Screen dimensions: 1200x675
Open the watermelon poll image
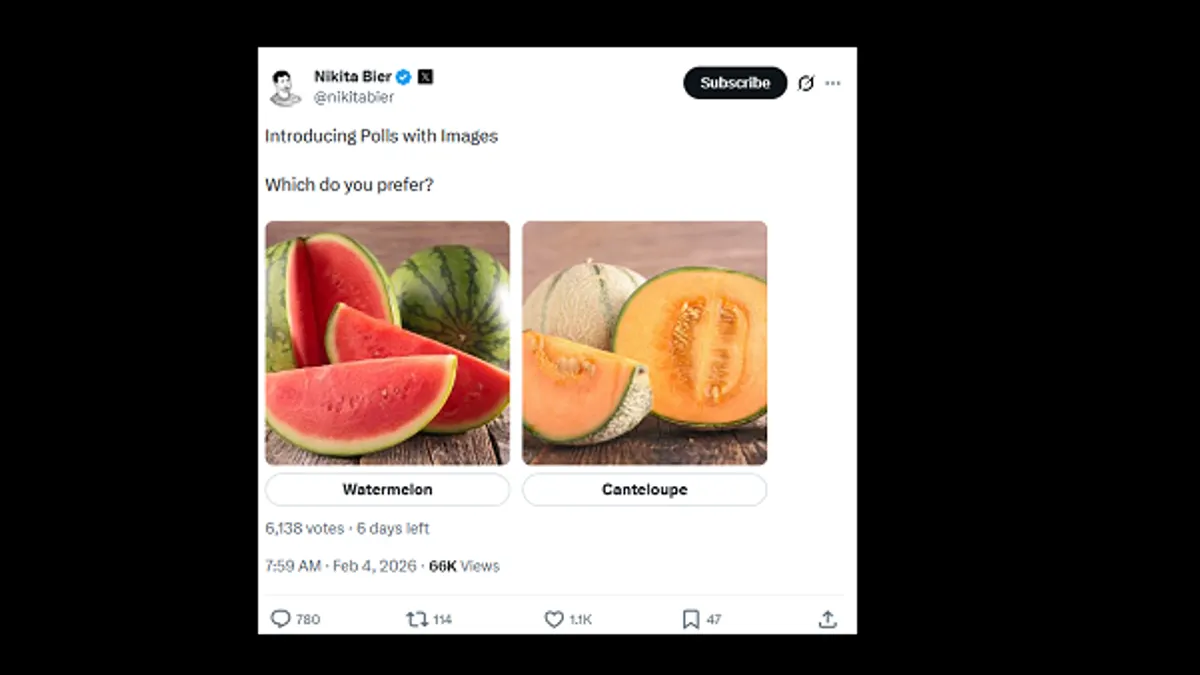pyautogui.click(x=387, y=343)
